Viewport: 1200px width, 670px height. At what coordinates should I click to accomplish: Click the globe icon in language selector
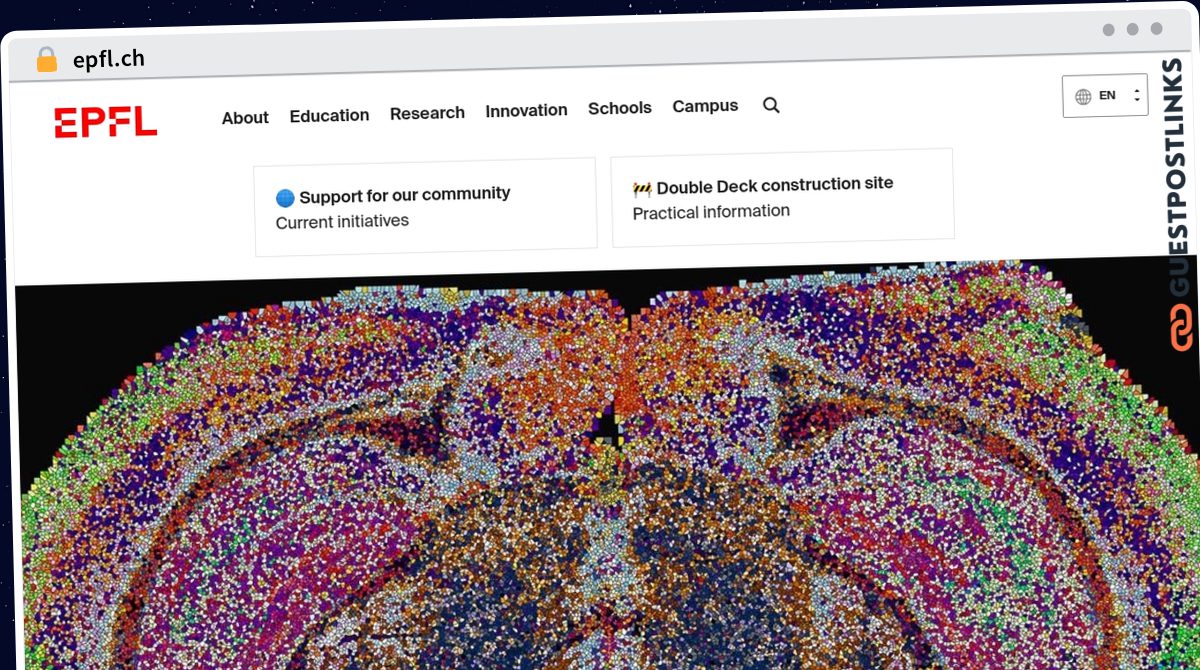click(x=1083, y=97)
